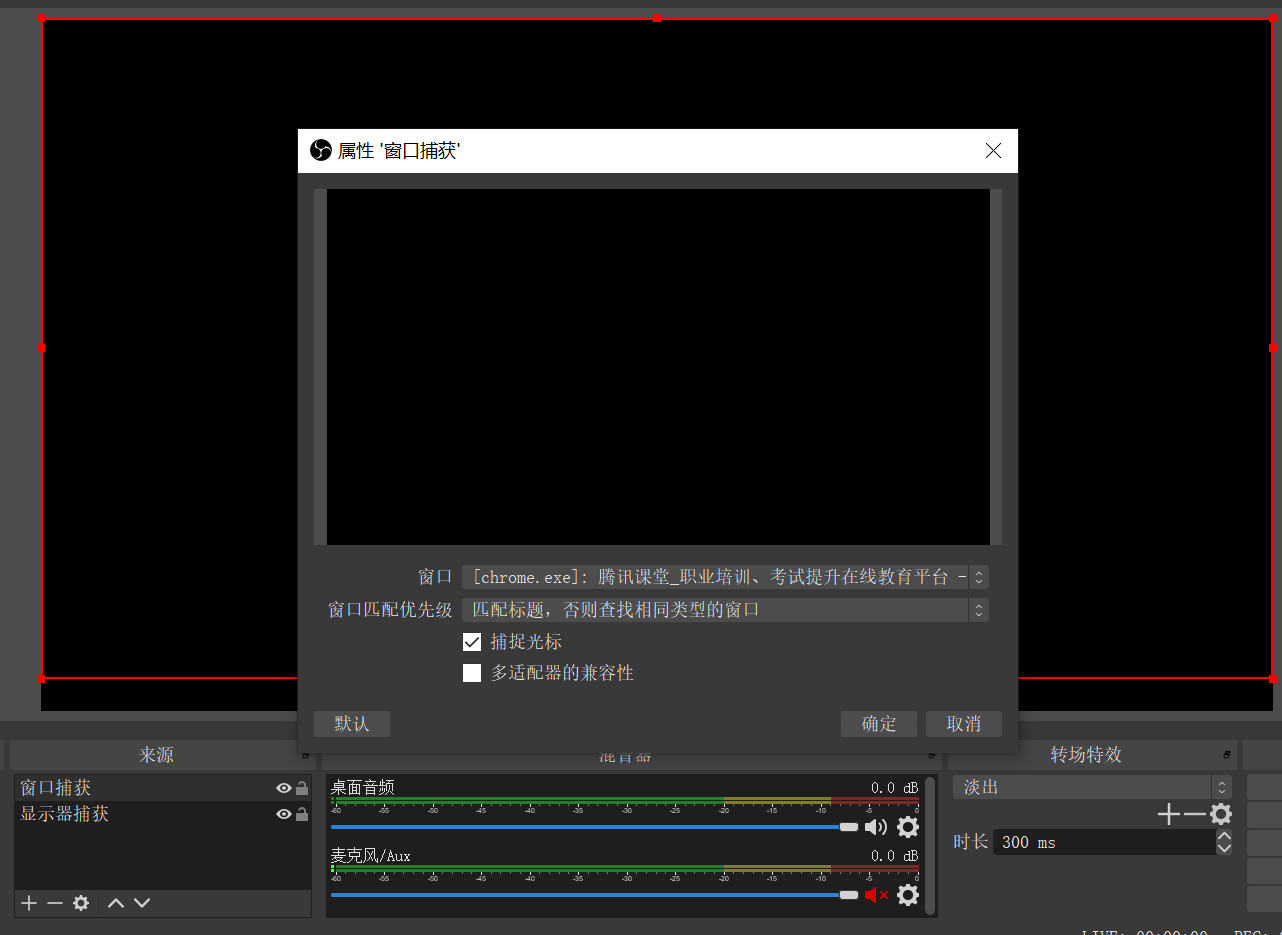Click the 默认 button
The image size is (1282, 935).
(352, 724)
